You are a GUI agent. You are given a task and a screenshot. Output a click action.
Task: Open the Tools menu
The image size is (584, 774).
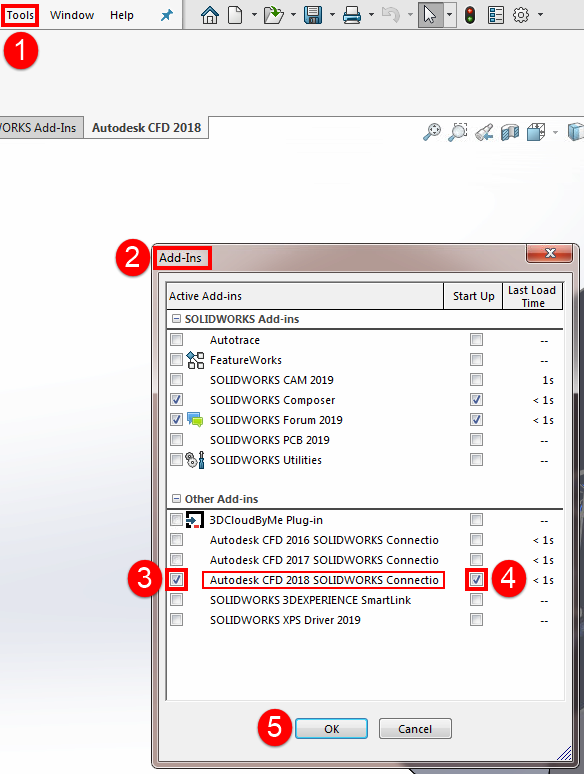(x=20, y=15)
